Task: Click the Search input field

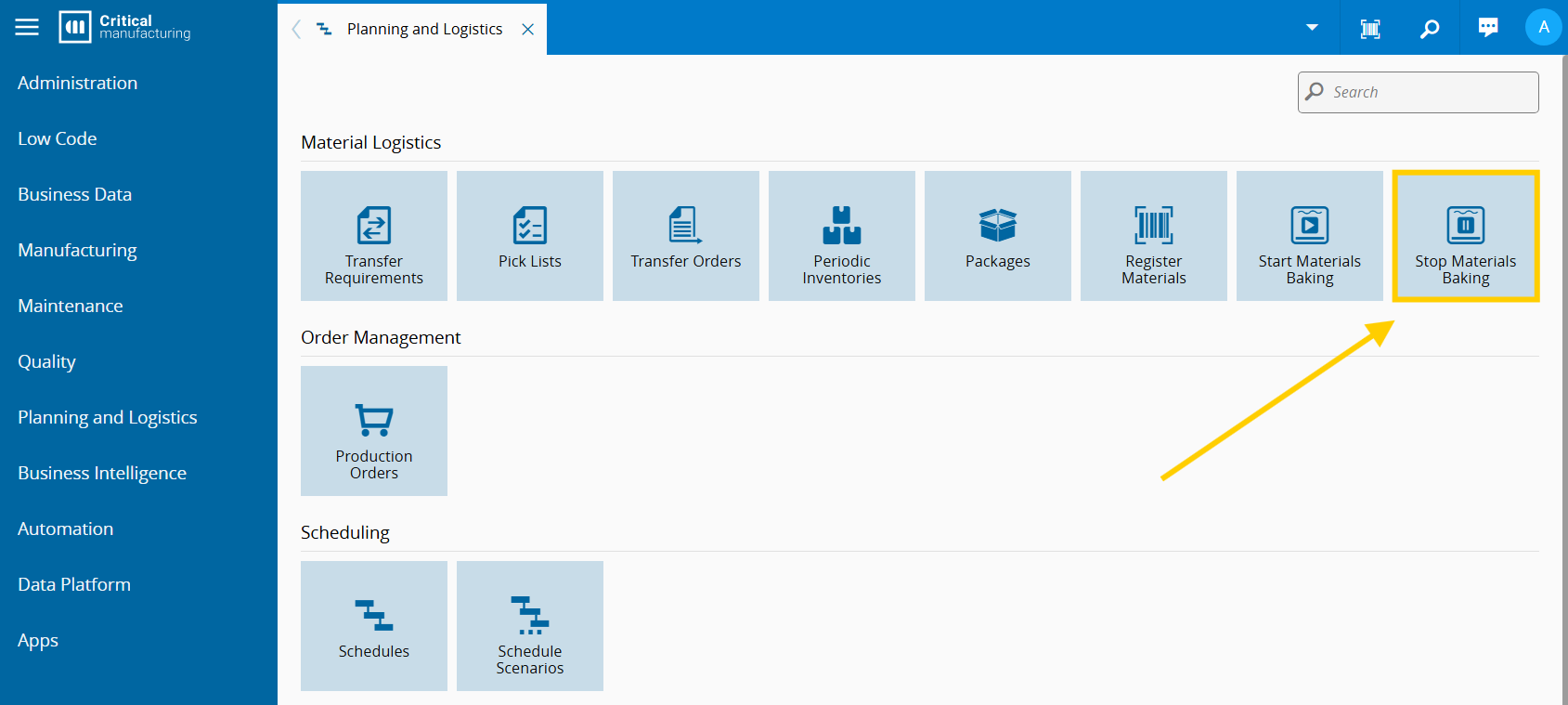Action: pyautogui.click(x=1430, y=92)
